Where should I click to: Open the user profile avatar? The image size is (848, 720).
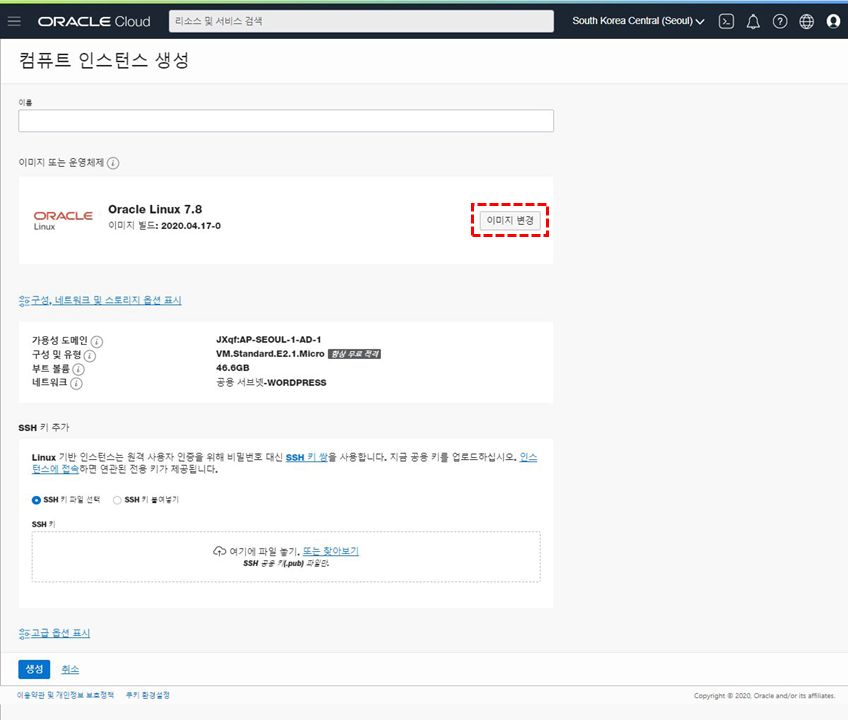[x=833, y=21]
